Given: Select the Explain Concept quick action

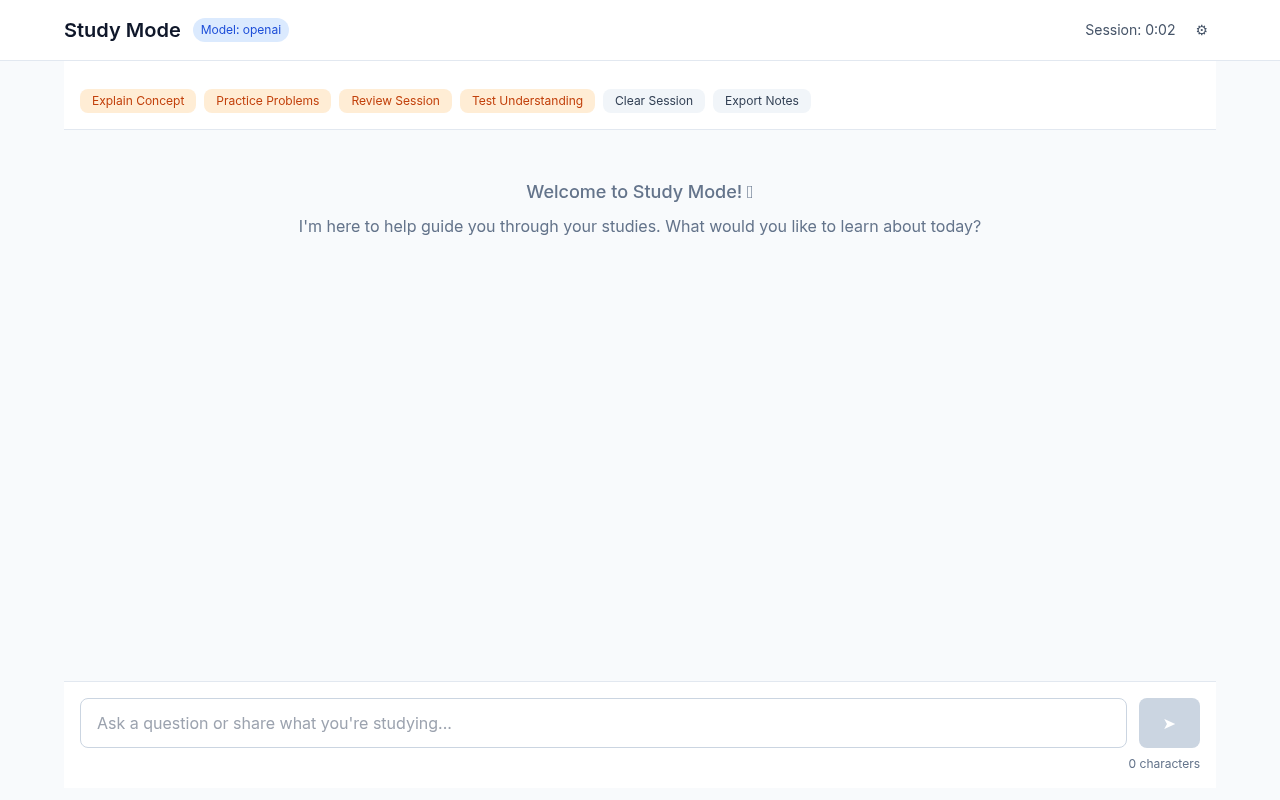Looking at the screenshot, I should coord(137,101).
